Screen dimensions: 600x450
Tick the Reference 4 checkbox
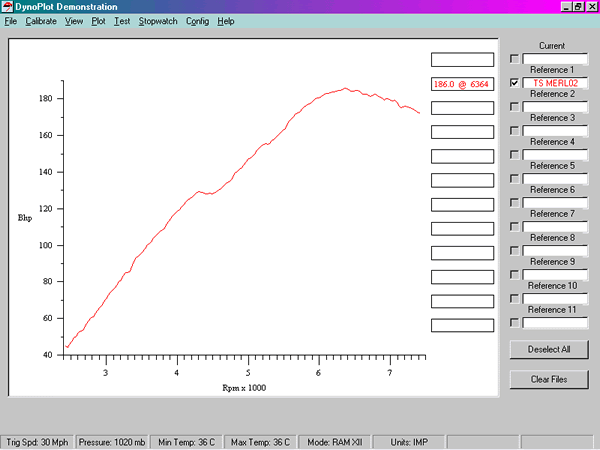point(514,155)
